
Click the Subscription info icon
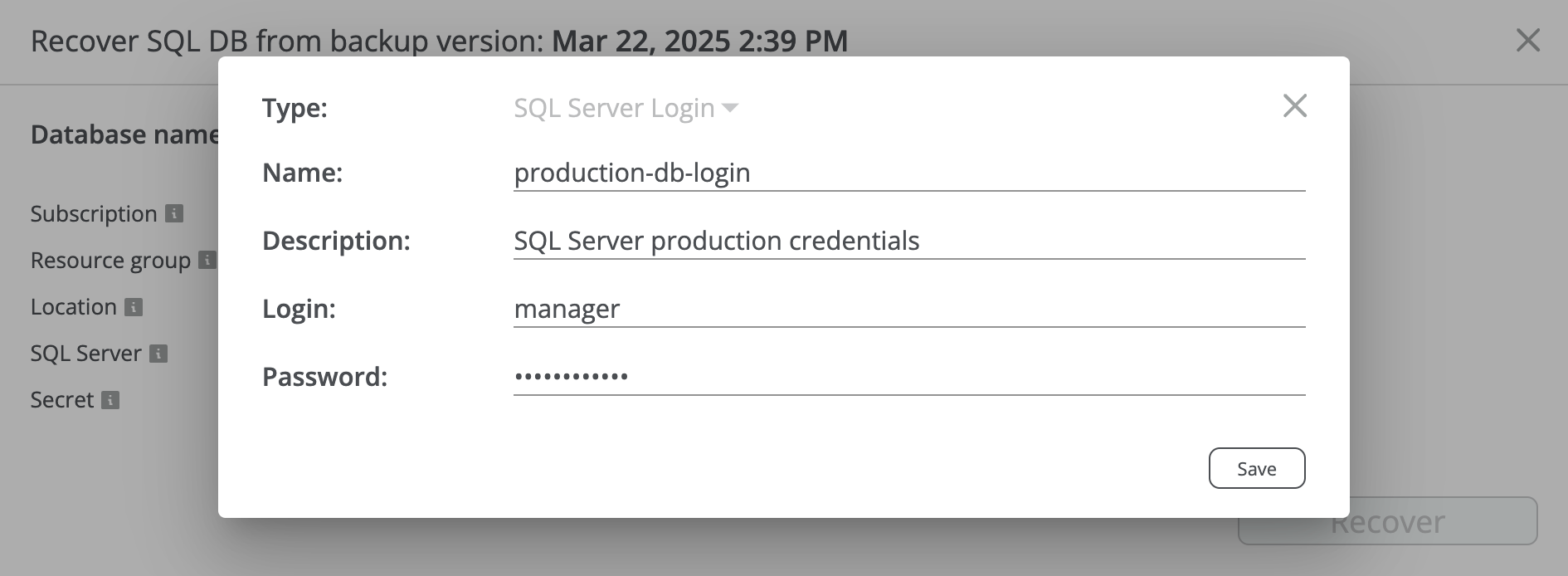click(x=174, y=213)
